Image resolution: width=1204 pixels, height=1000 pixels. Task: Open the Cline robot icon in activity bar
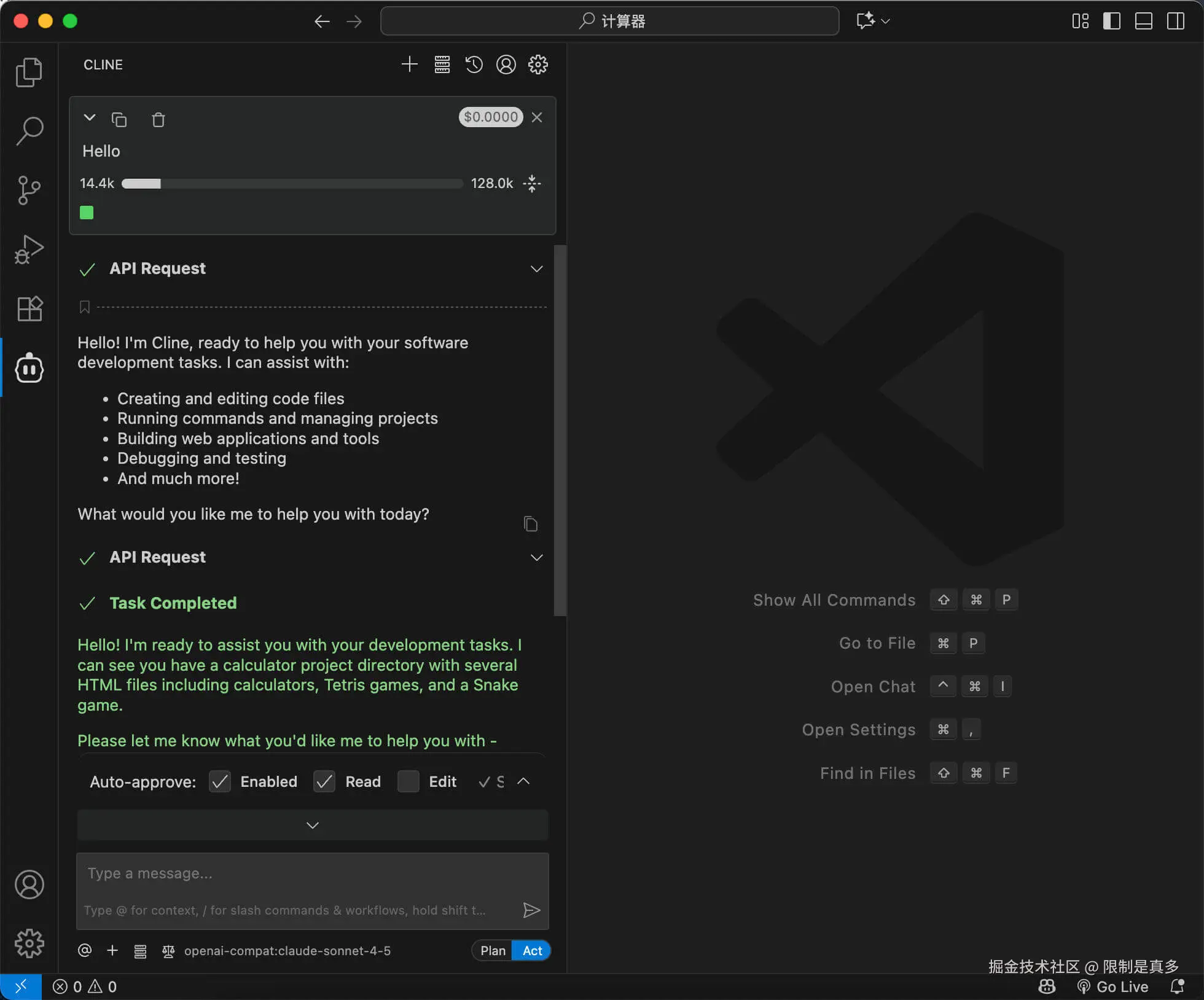[29, 369]
